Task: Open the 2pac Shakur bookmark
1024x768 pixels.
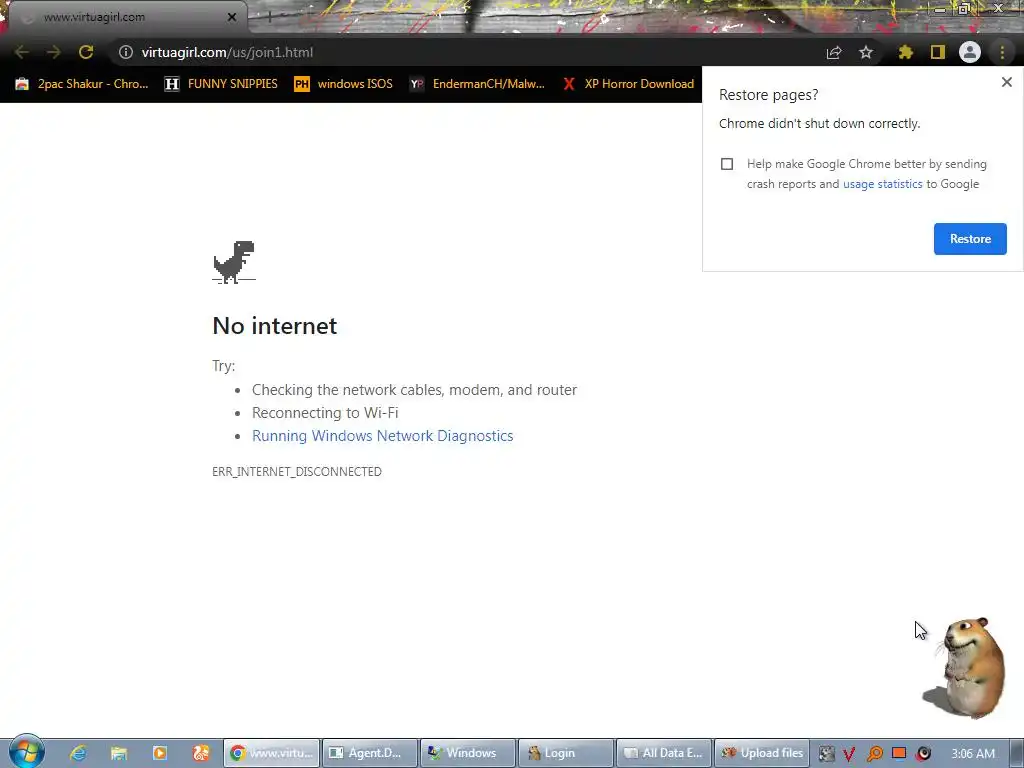Action: pos(82,84)
